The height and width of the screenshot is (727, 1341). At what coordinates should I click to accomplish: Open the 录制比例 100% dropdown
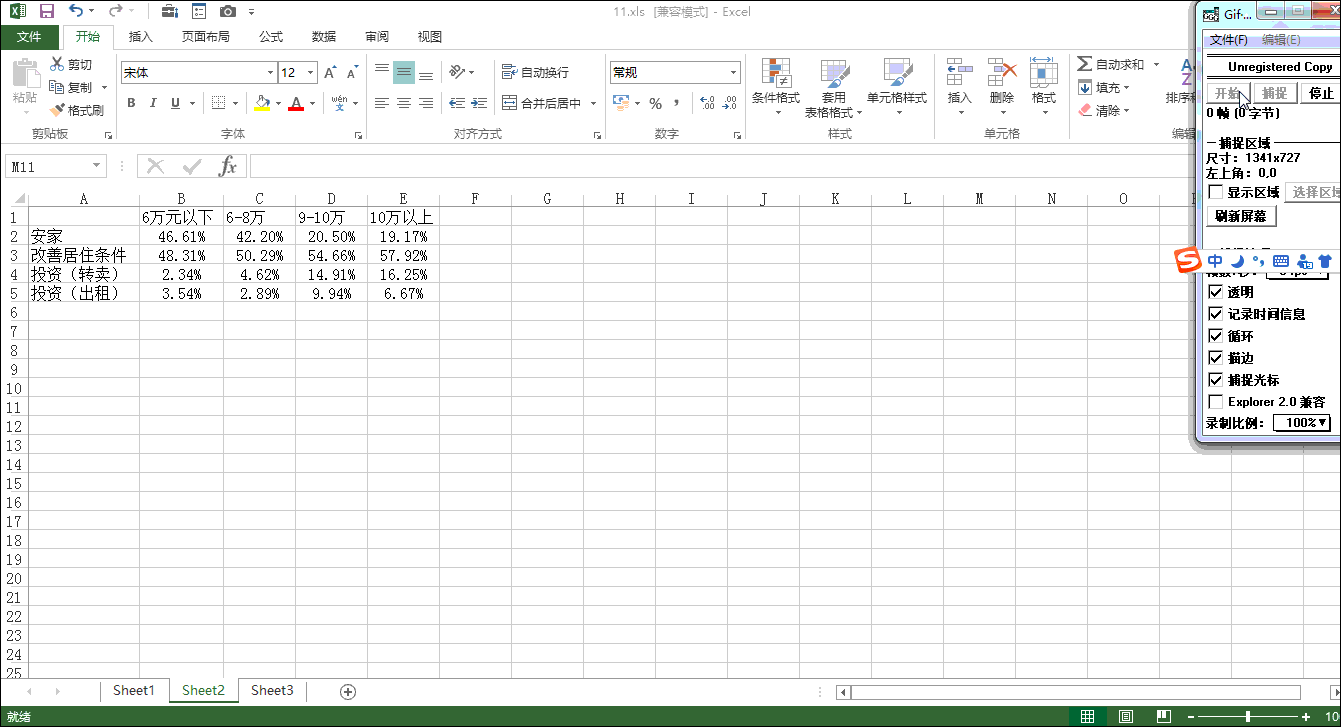1302,423
